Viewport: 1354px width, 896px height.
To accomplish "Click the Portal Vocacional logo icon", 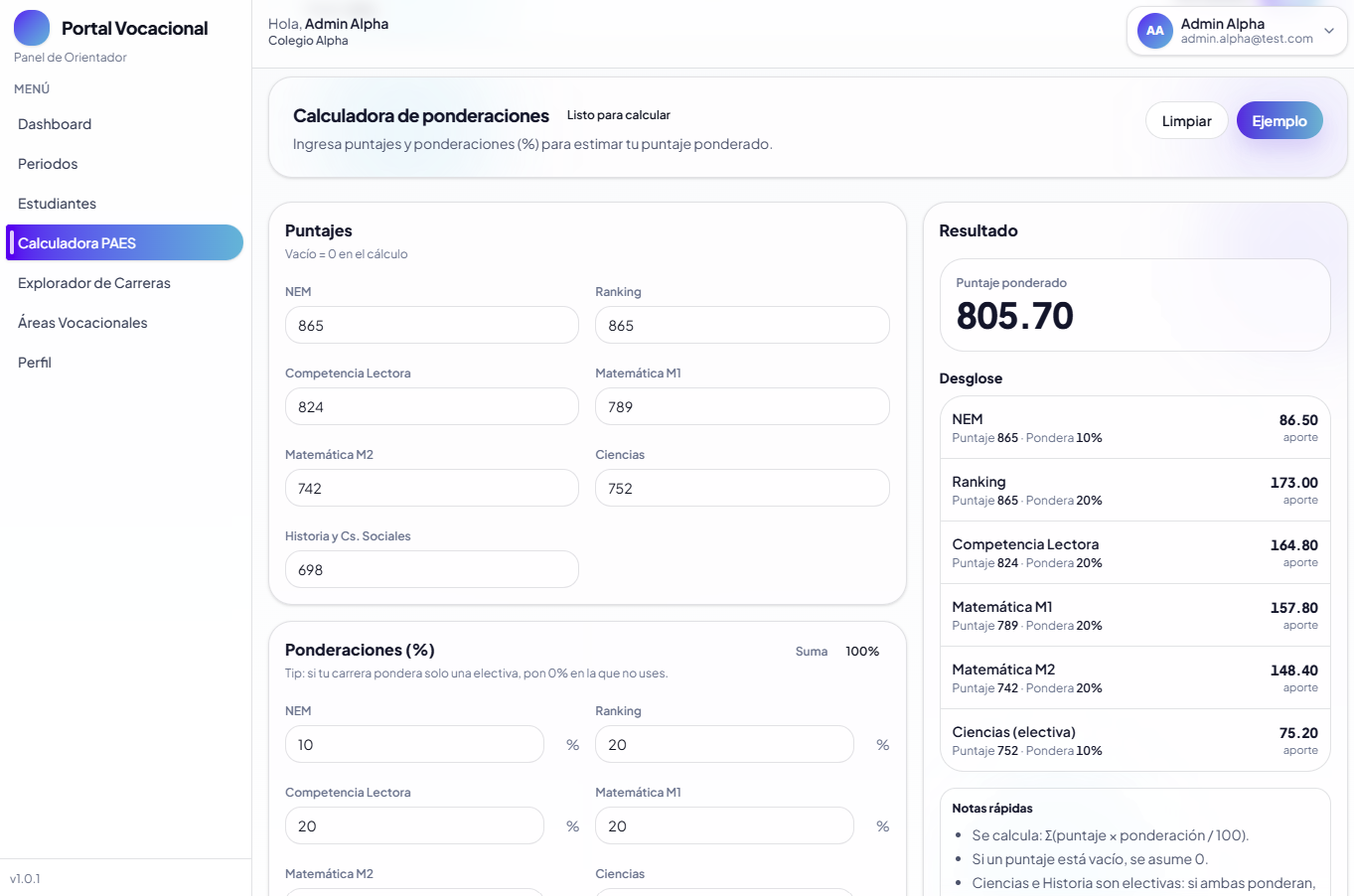I will point(32,28).
